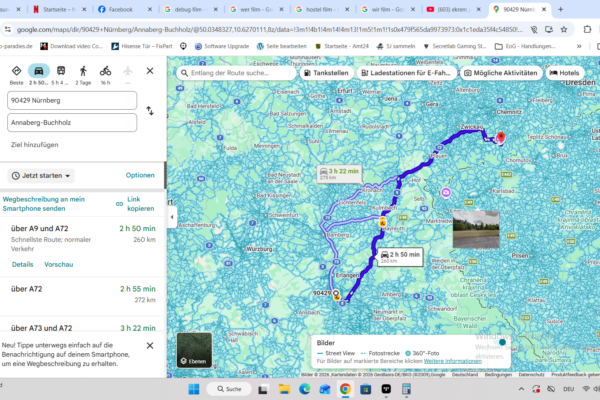Show more bookmarks with the chevron
The image size is (600, 400).
click(579, 46)
